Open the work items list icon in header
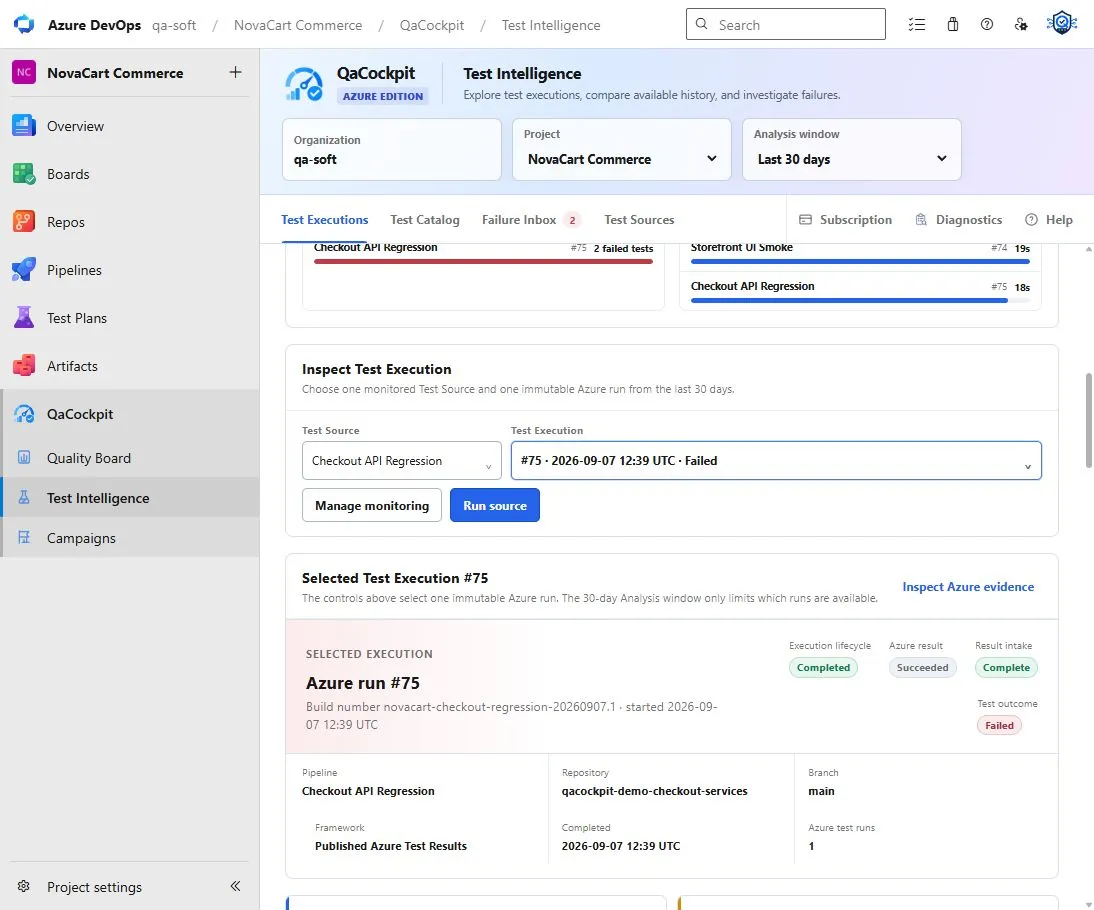 pyautogui.click(x=917, y=24)
